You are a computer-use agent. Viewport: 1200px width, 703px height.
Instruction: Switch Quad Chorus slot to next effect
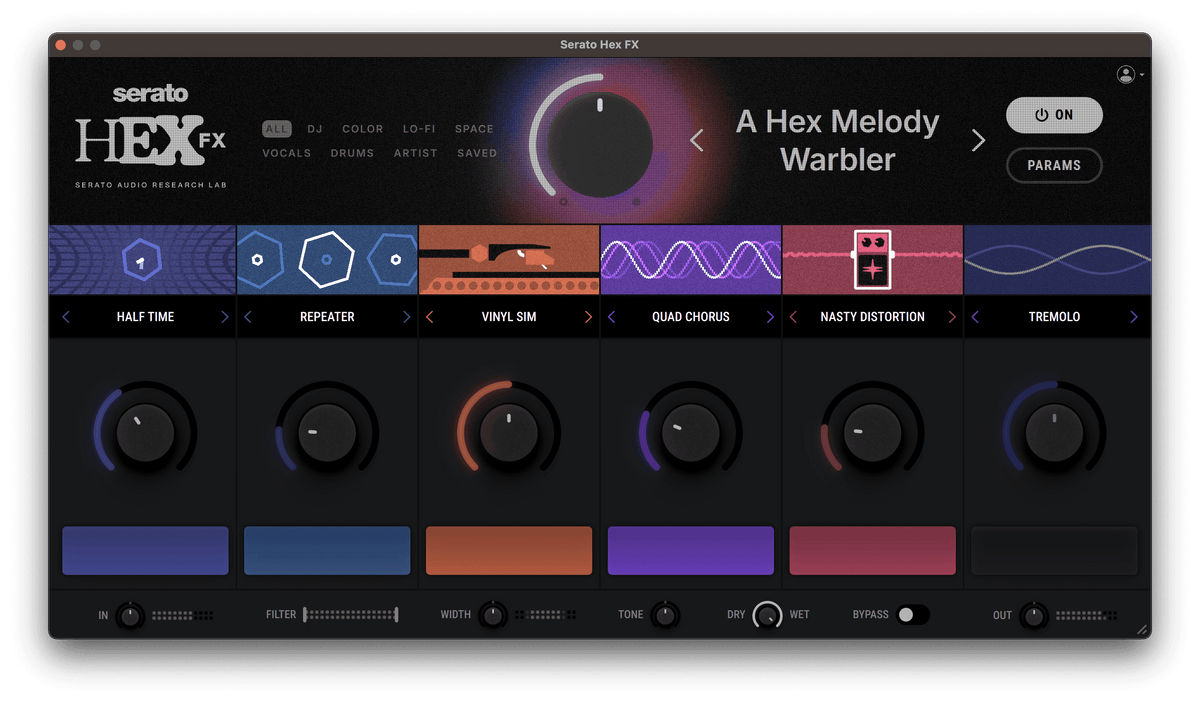770,317
